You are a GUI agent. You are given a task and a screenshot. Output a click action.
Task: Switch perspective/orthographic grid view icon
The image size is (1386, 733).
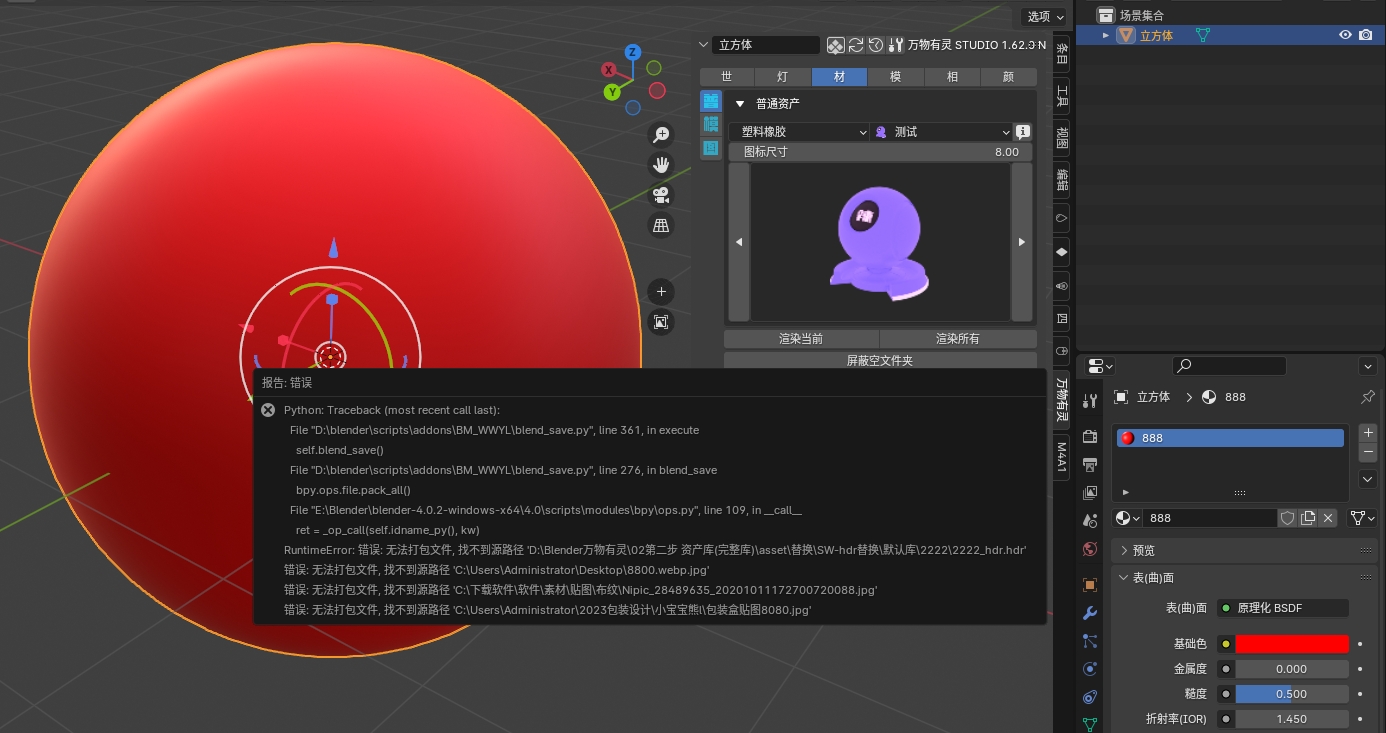pos(660,226)
